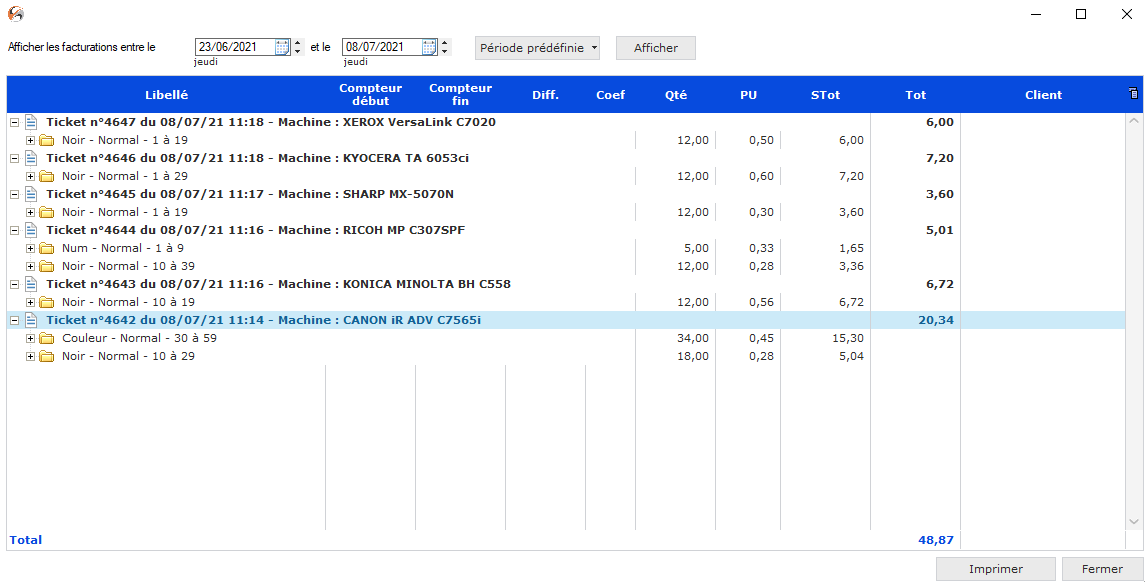Collapse Ticket n°4644 RICOH MP C307SPF row
This screenshot has width=1145, height=582.
[x=14, y=231]
